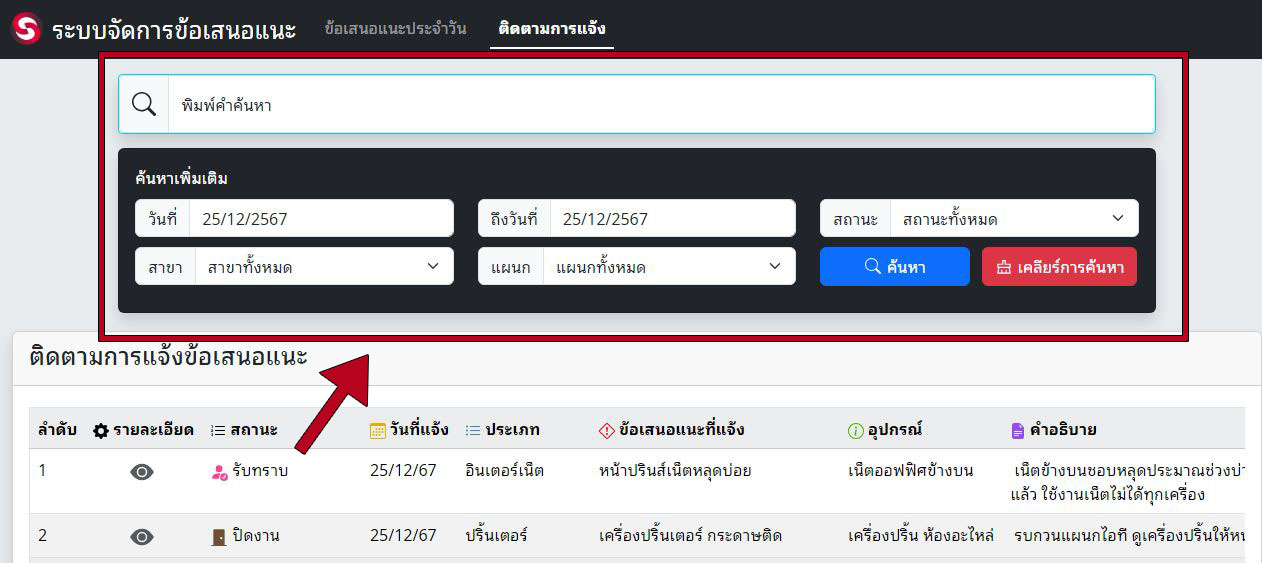Click the รับทราب status icon in row 1

click(220, 472)
